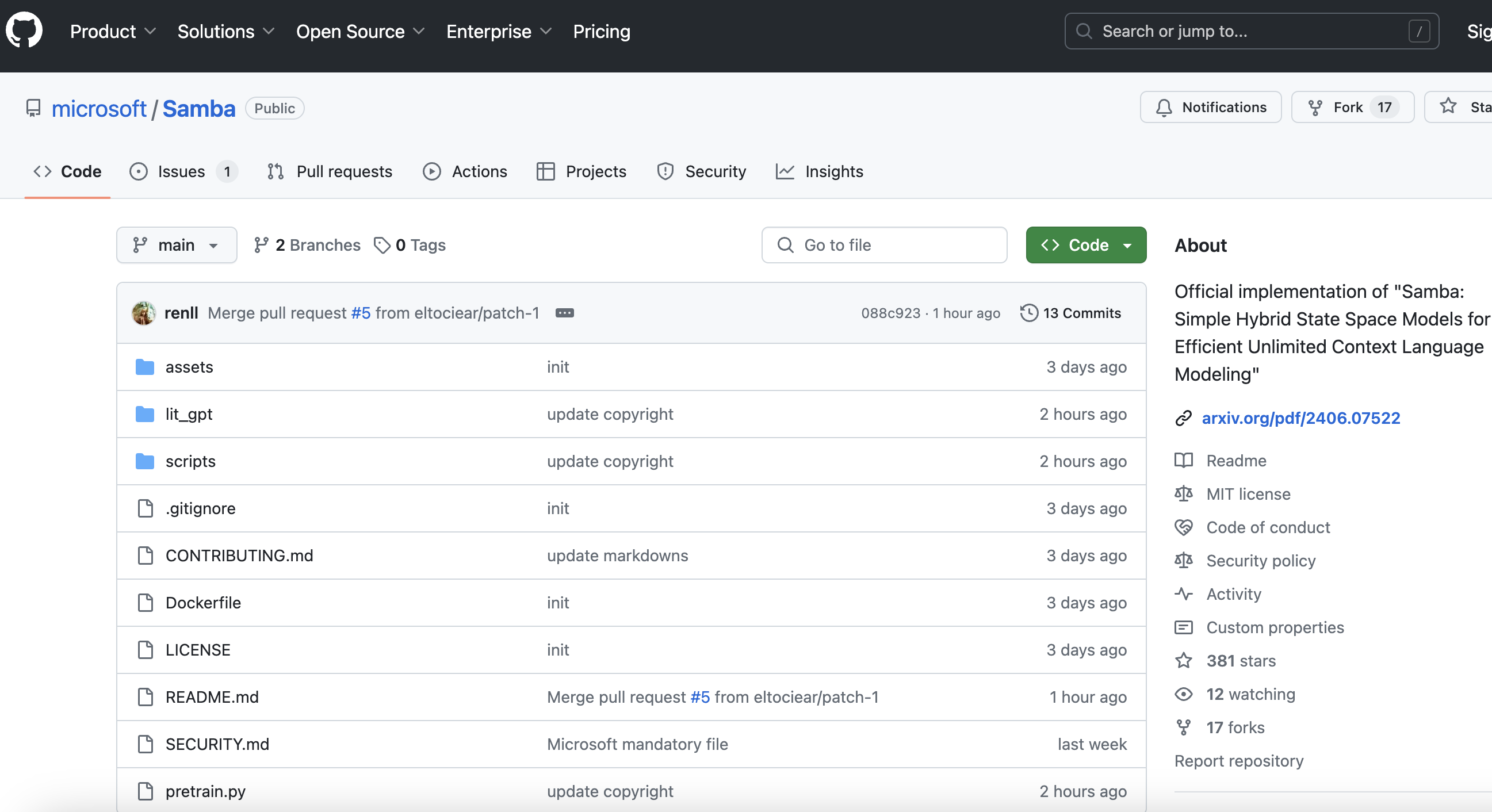The height and width of the screenshot is (812, 1492).
Task: Expand the Enterprise menu
Action: click(499, 31)
